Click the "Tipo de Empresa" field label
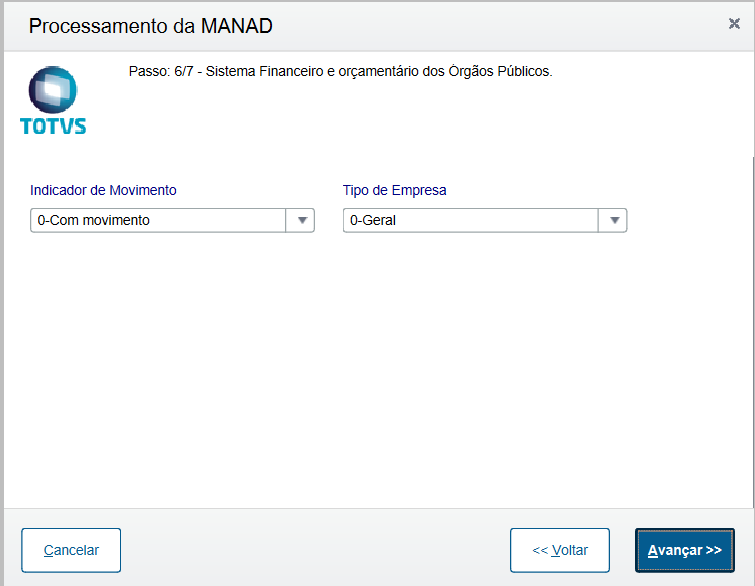The image size is (755, 586). (394, 190)
